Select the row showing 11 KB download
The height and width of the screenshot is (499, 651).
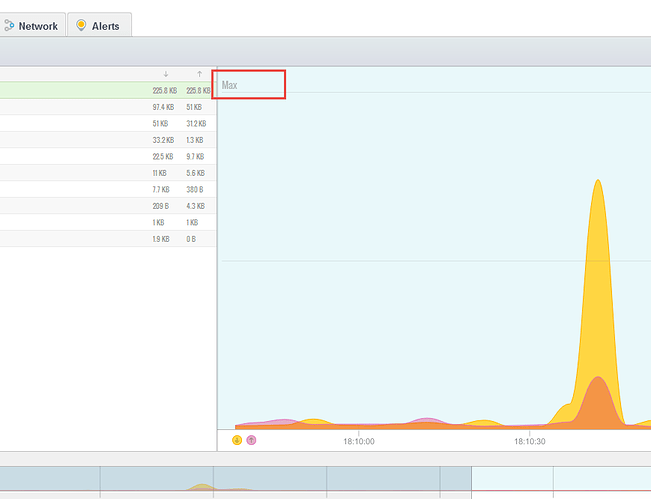[108, 173]
